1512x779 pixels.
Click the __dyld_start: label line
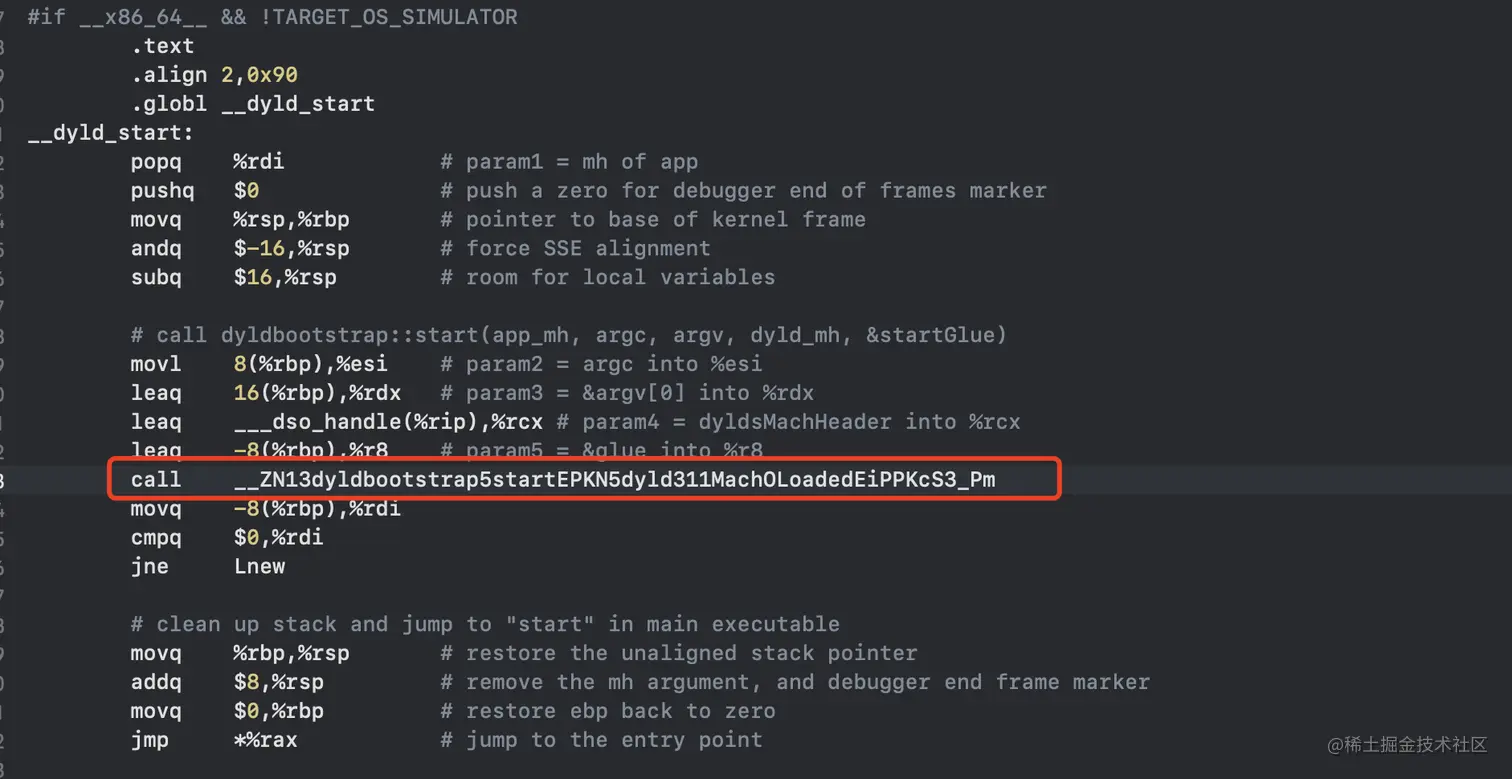click(110, 133)
